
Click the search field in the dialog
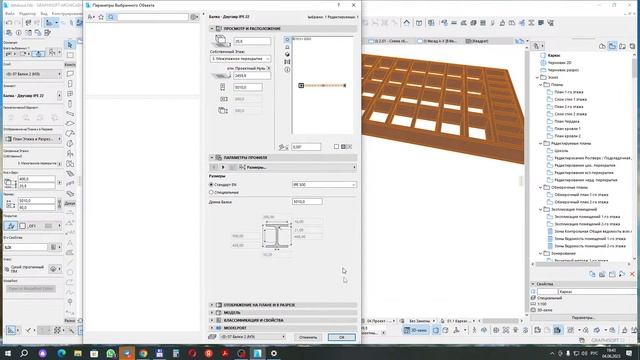(x=153, y=17)
